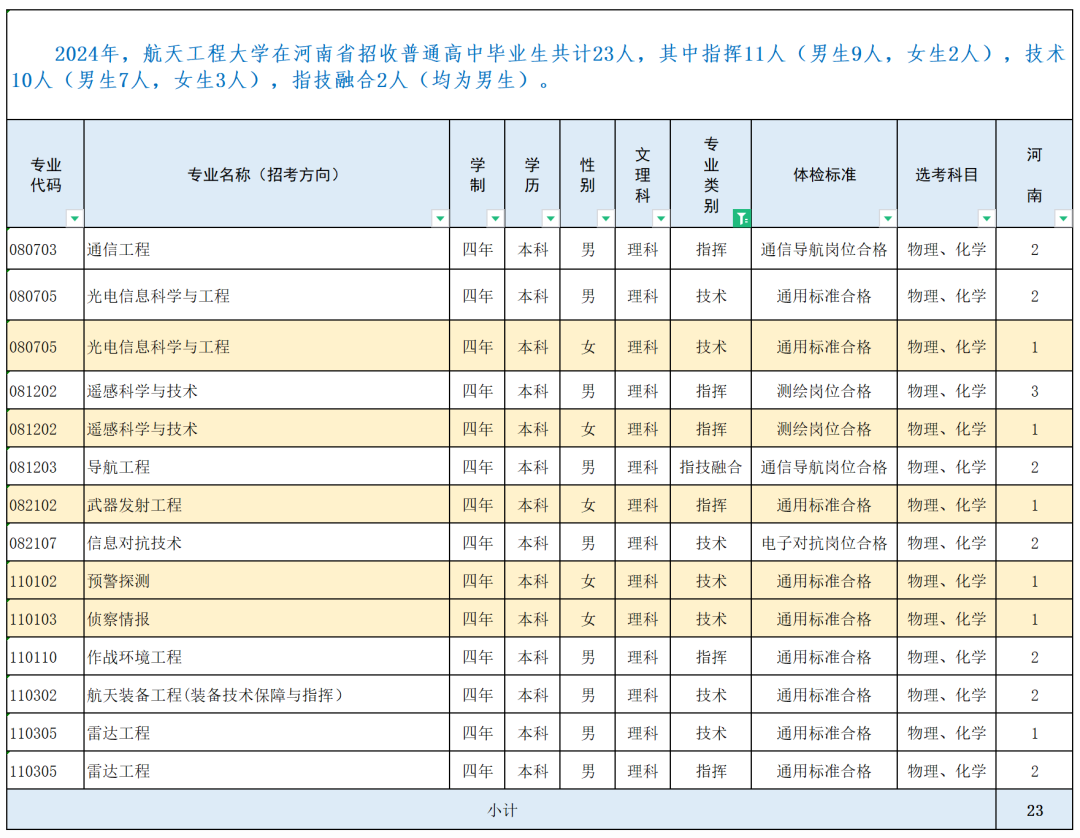The width and height of the screenshot is (1080, 838).
Task: Open the 学制 column filter dropdown
Action: (494, 218)
